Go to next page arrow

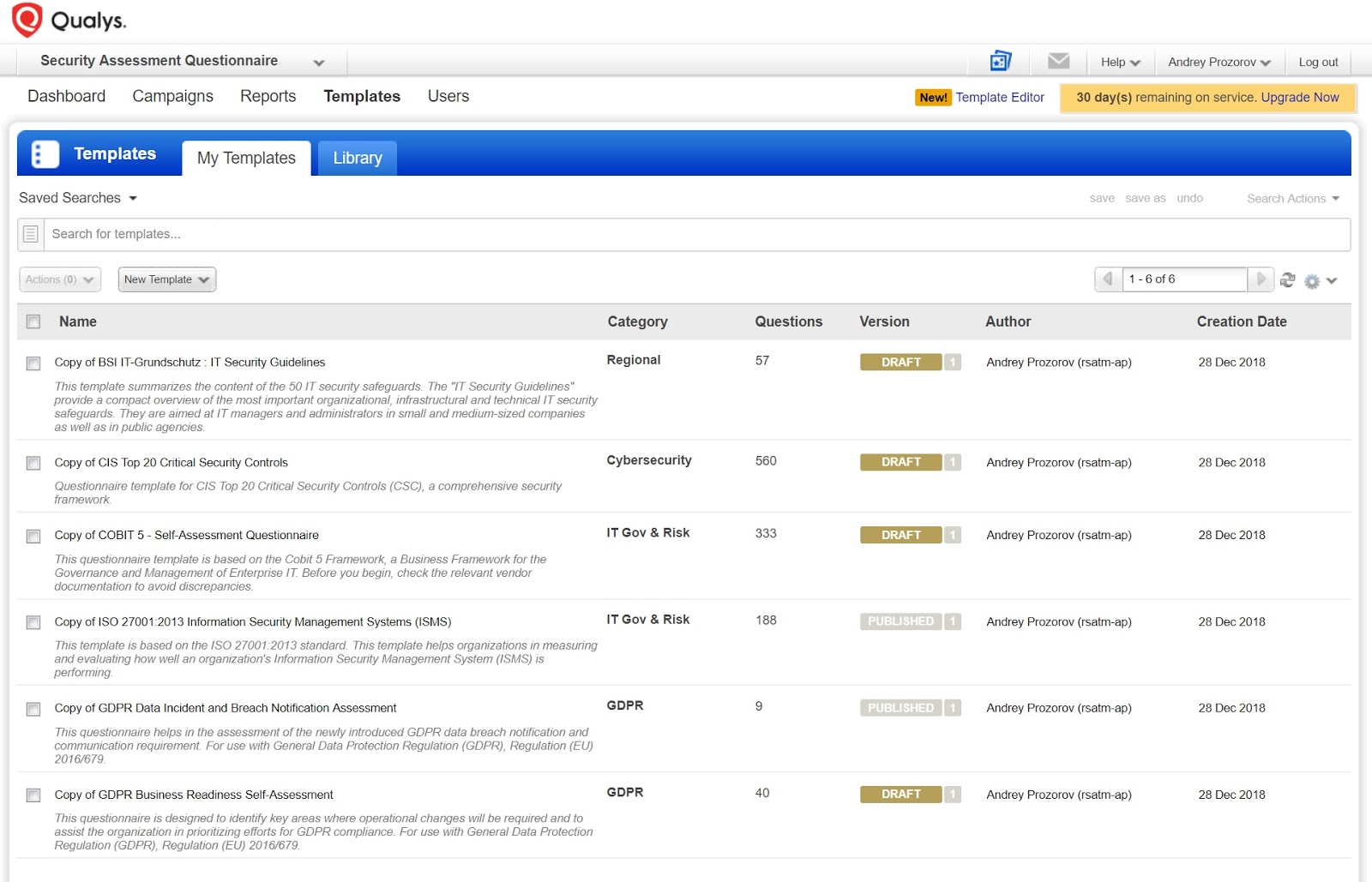1261,279
